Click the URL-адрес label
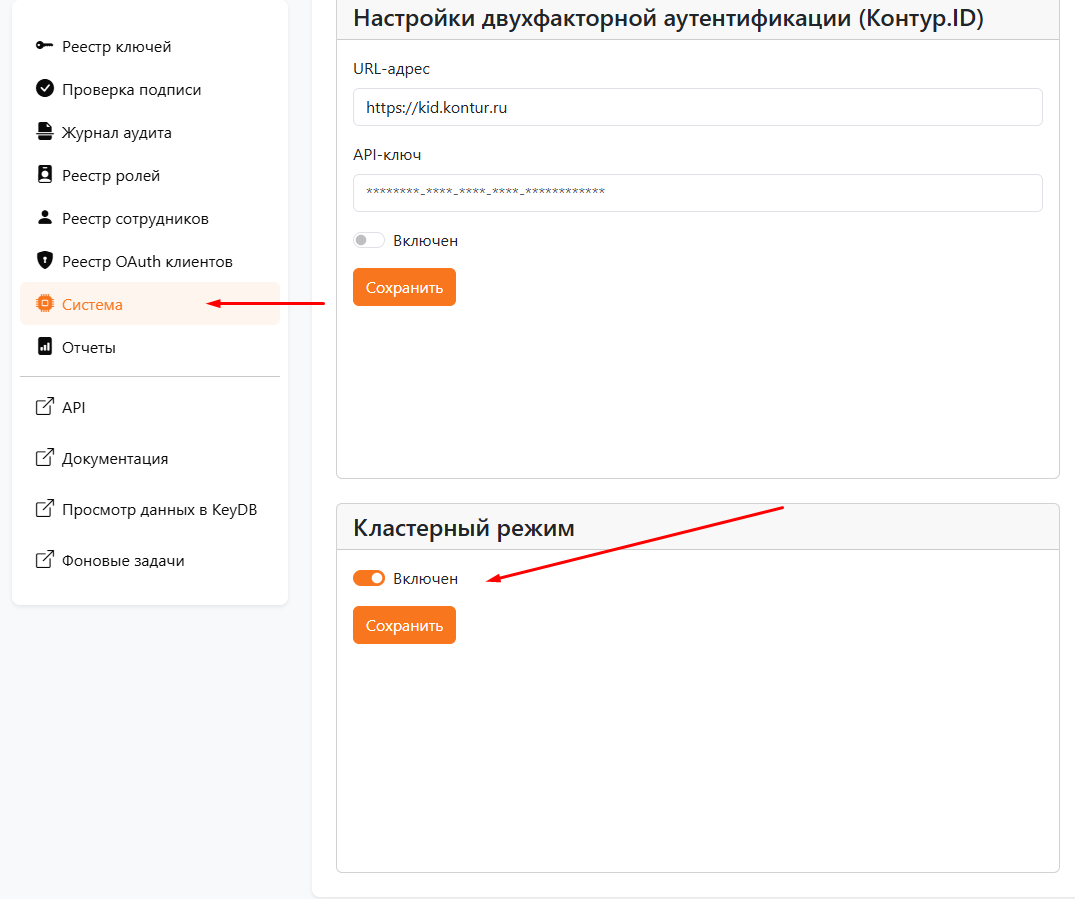 pos(391,69)
